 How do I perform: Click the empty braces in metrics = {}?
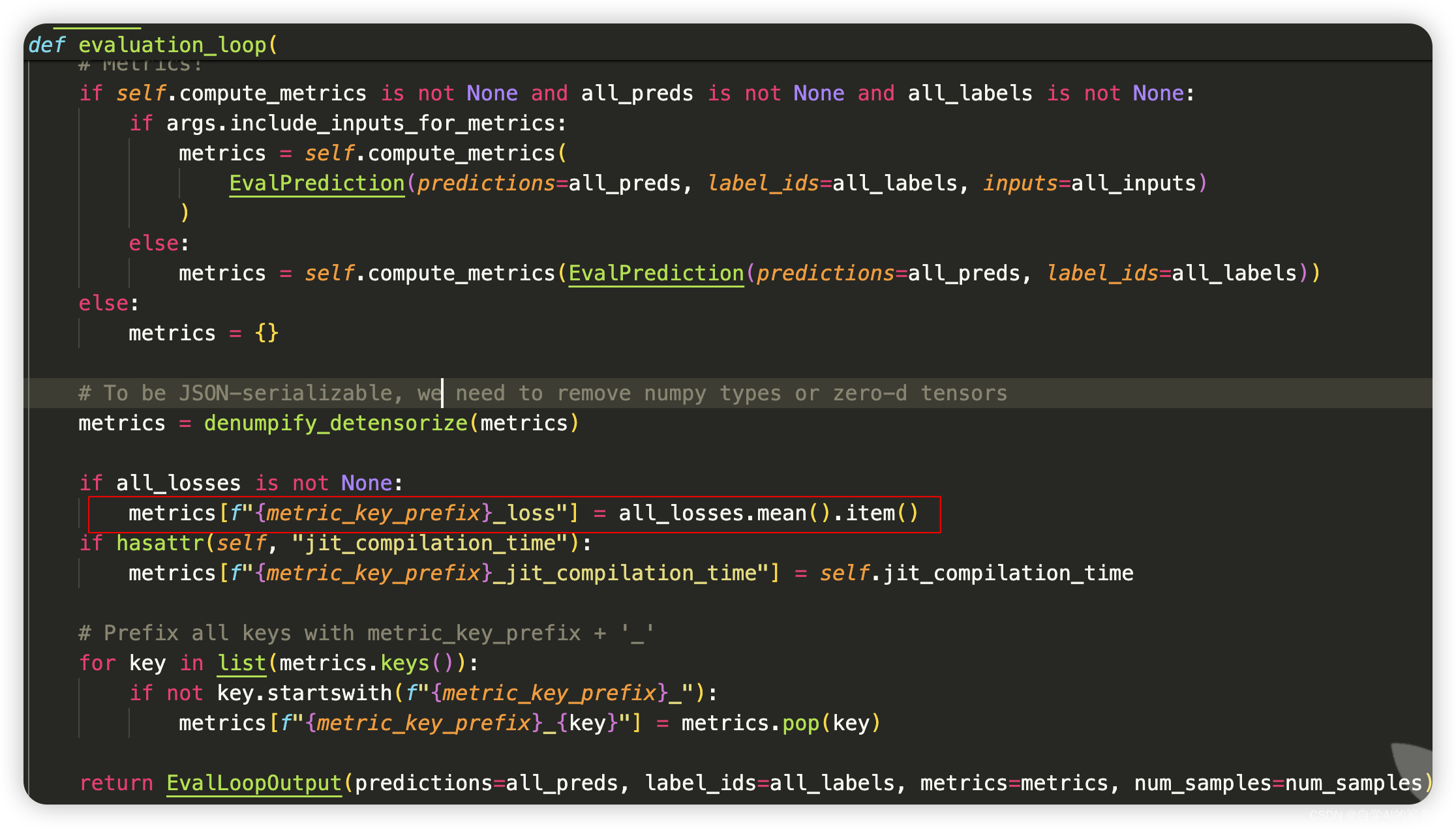pos(266,333)
